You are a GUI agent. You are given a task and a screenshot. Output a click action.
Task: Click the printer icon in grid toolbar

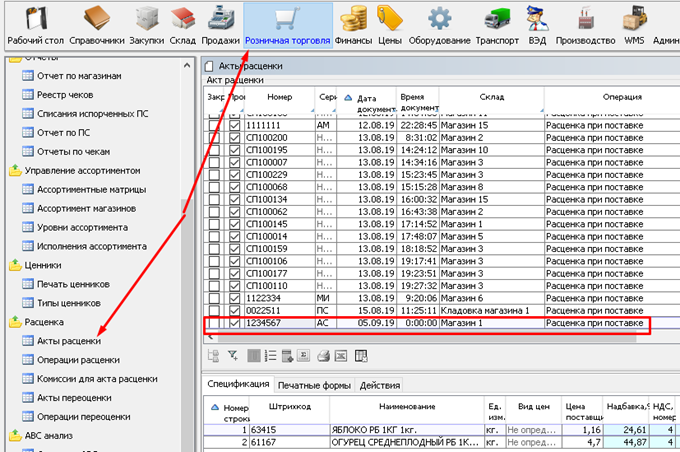(324, 355)
